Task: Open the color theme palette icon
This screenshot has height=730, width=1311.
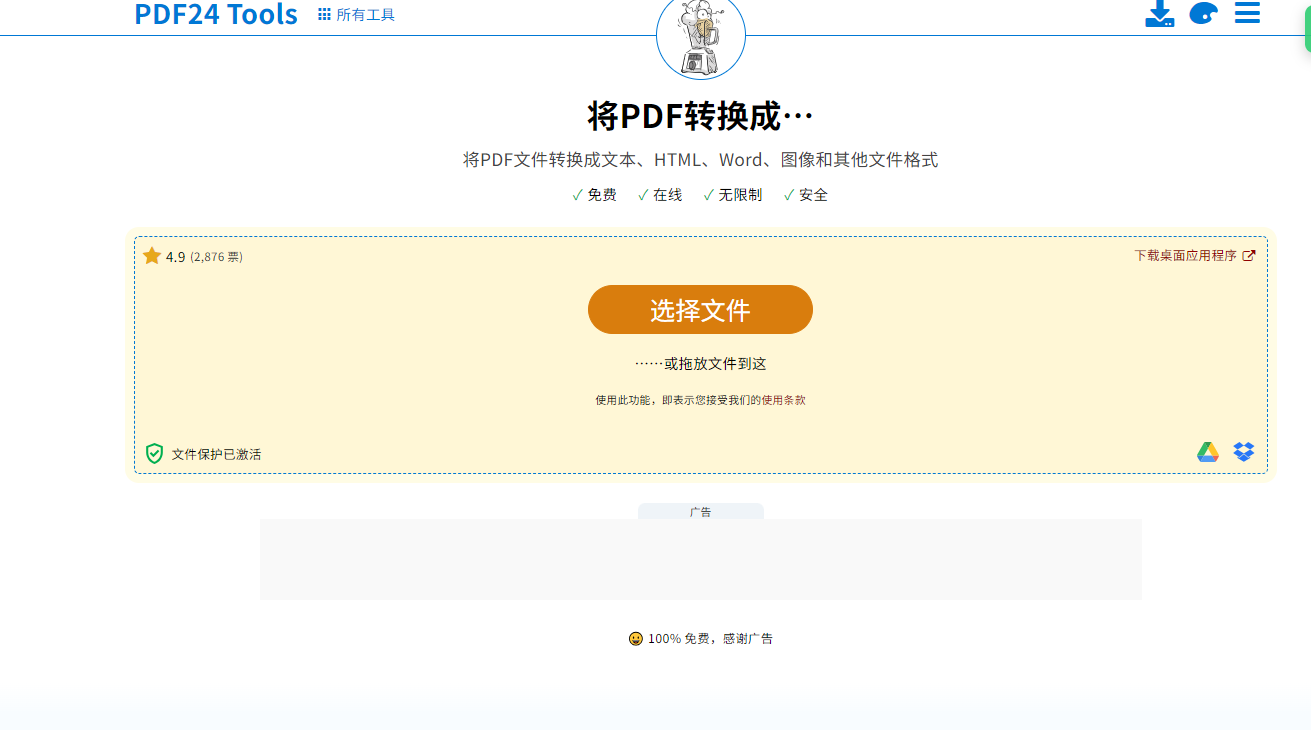Action: [1203, 14]
